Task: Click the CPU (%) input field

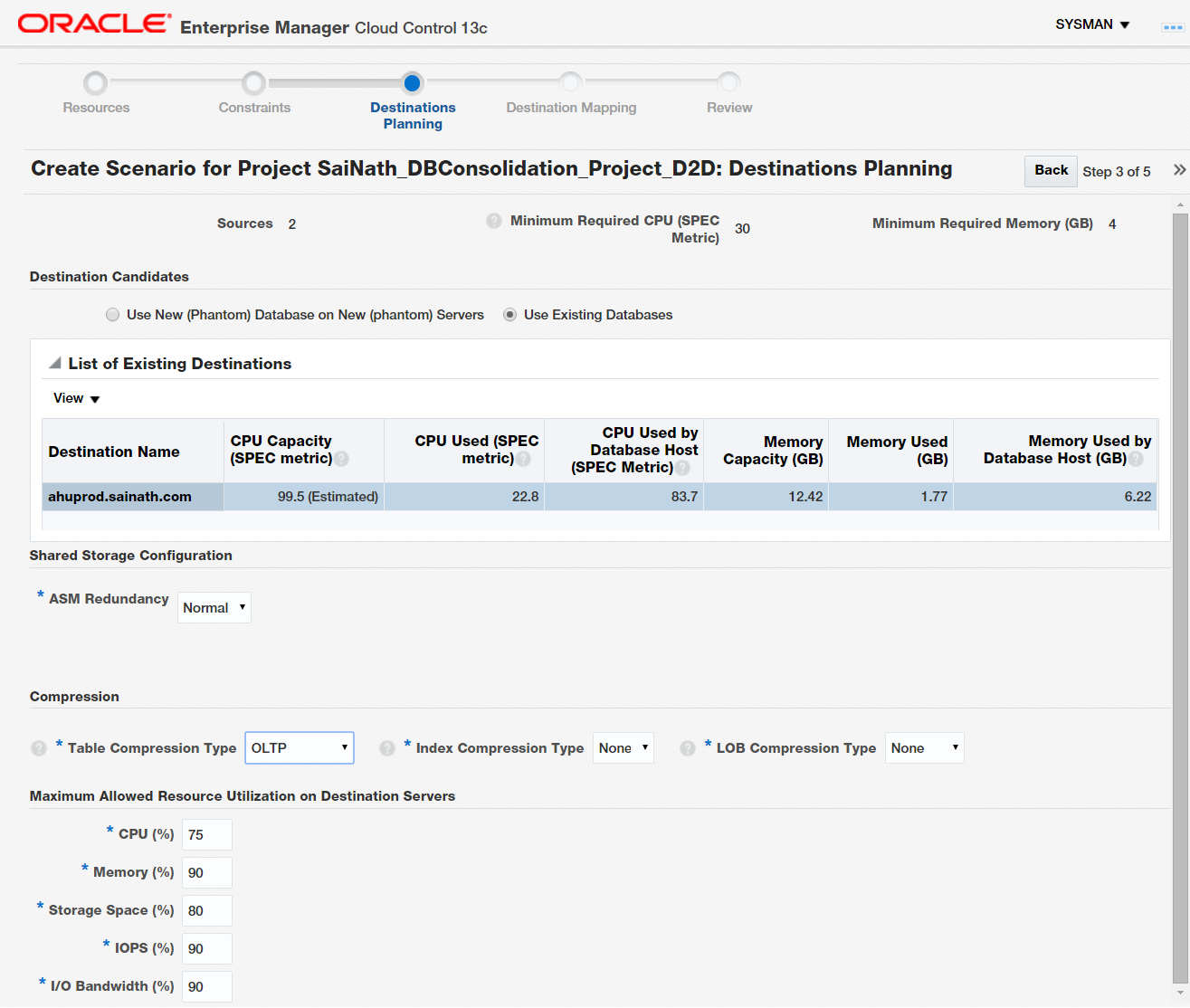Action: [x=207, y=835]
